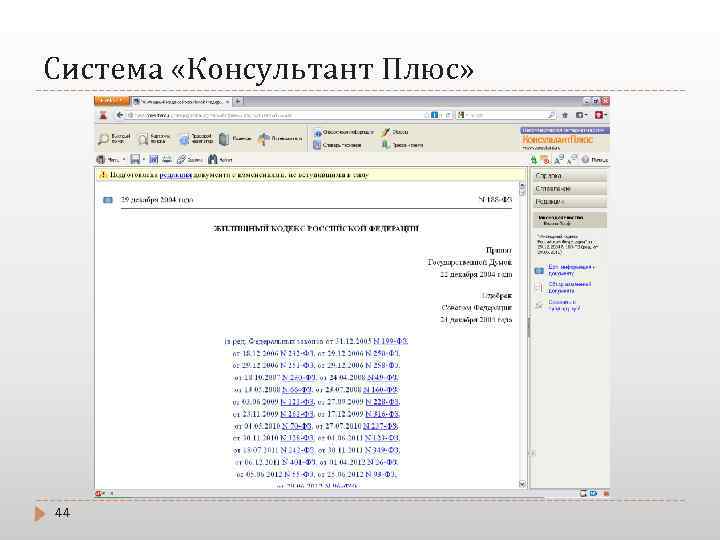The height and width of the screenshot is (540, 720).
Task: Click the red document-control icon
Action: click(x=545, y=159)
